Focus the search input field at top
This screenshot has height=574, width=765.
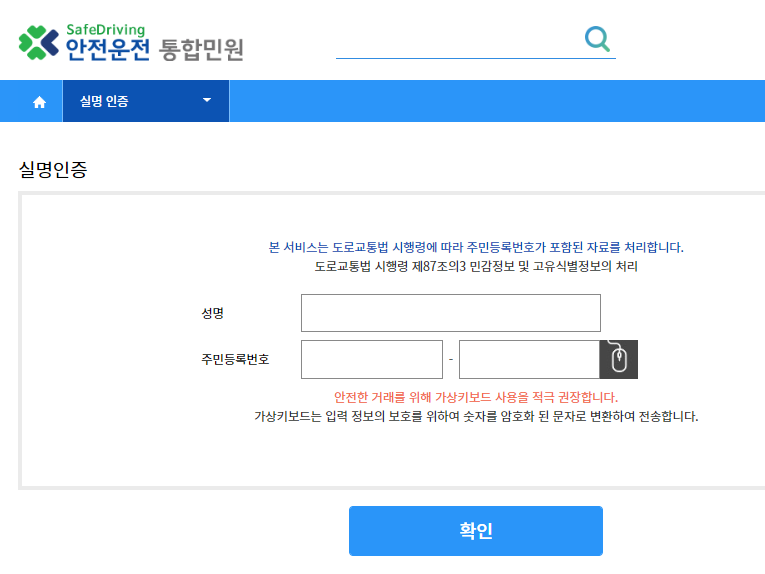(x=459, y=41)
